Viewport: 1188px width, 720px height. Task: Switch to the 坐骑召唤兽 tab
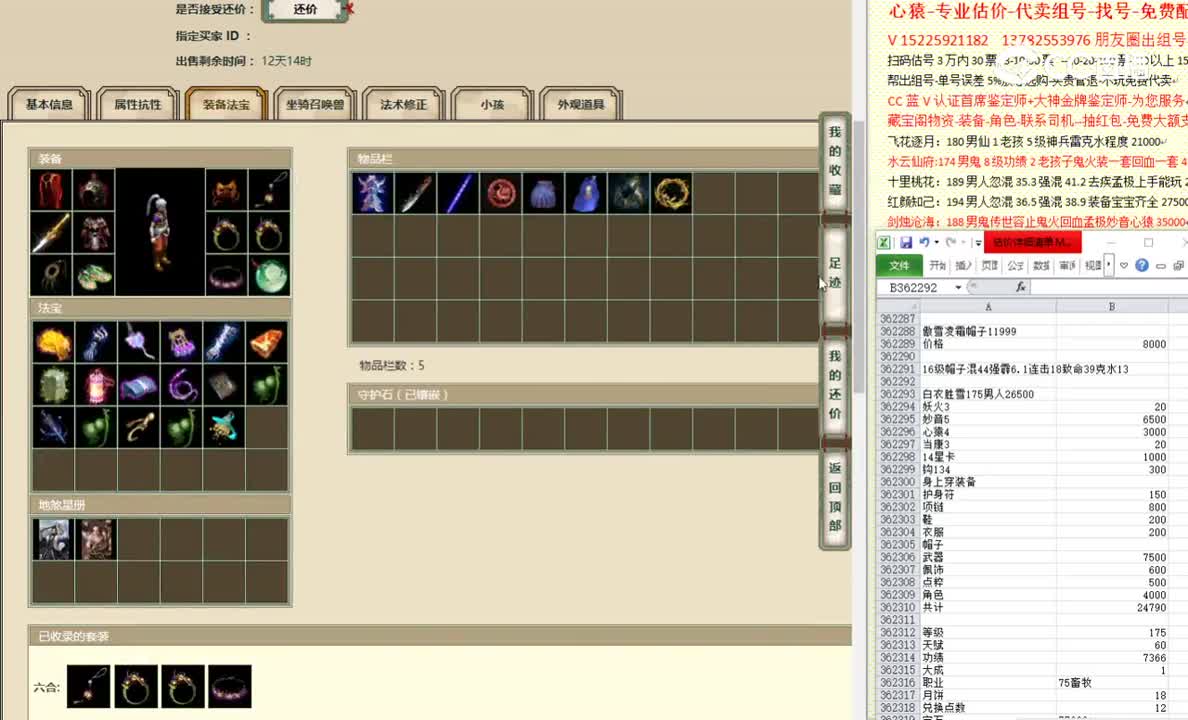(x=314, y=103)
